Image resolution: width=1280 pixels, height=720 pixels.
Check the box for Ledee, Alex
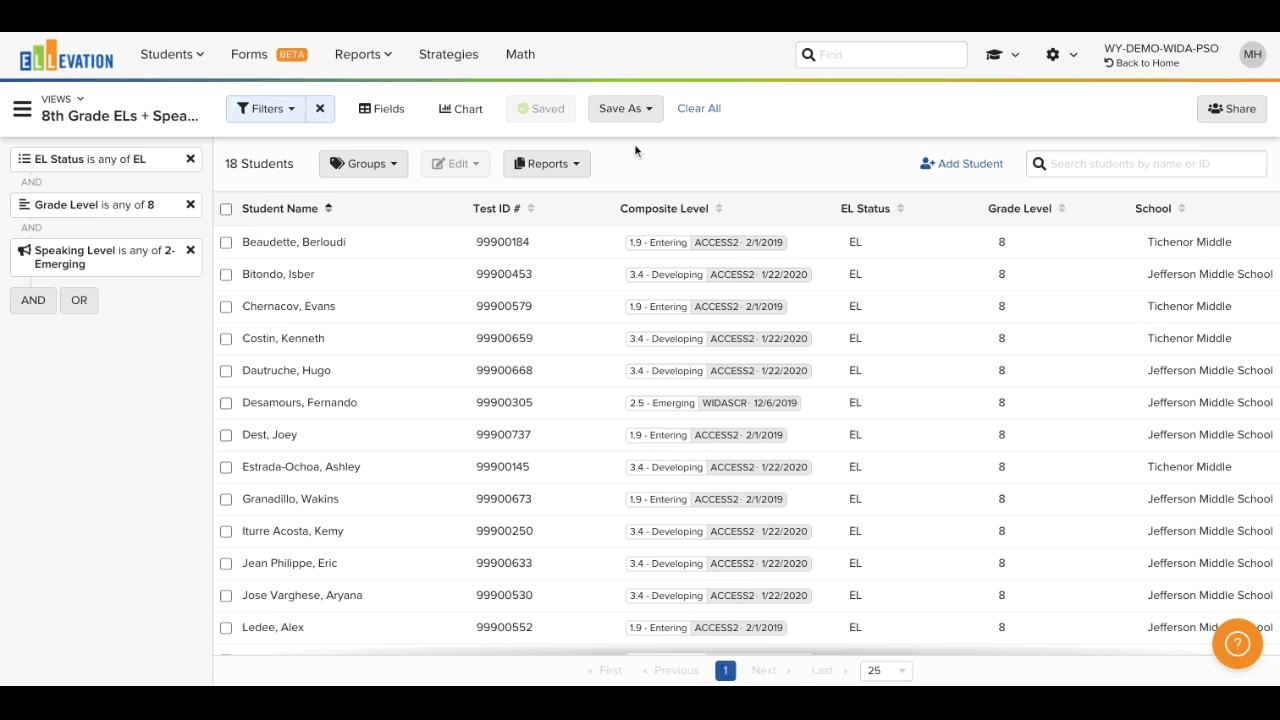[x=226, y=628]
